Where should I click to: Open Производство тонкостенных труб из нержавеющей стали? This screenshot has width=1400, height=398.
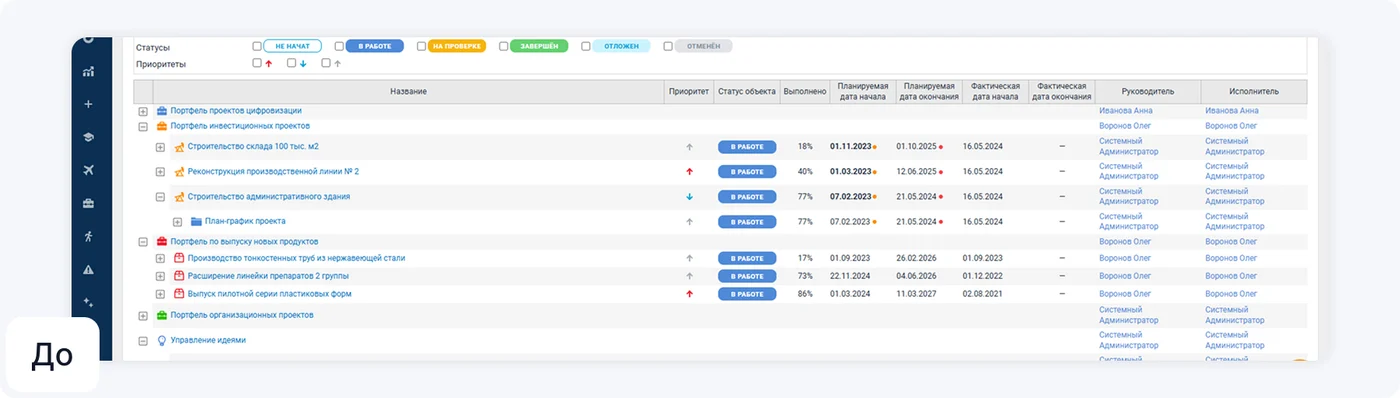297,258
